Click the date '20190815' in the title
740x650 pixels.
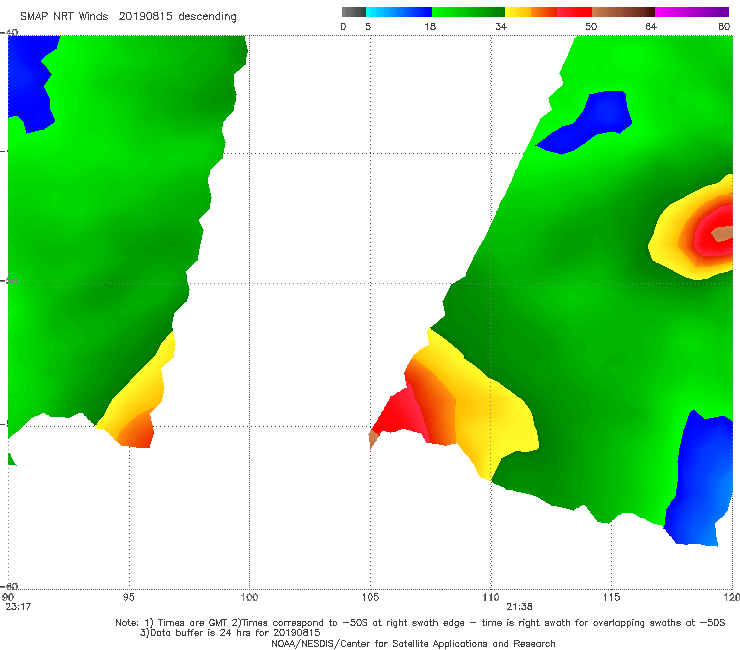click(x=145, y=16)
